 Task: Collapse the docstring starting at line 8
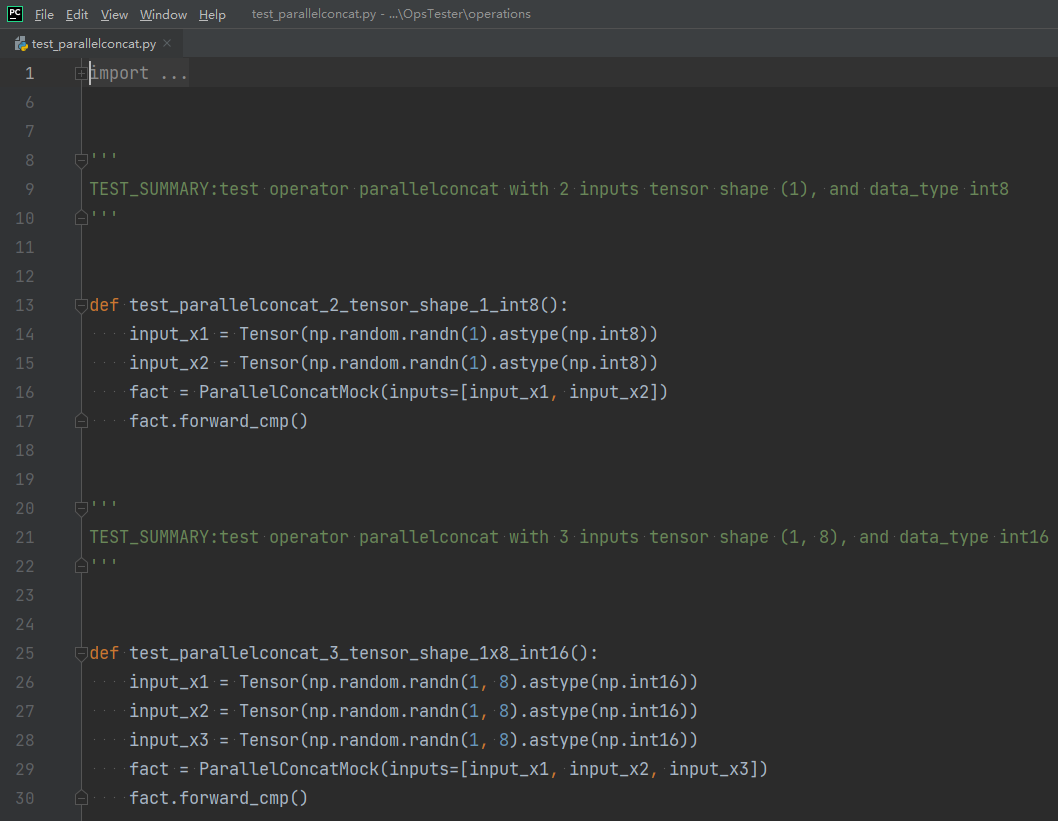click(x=81, y=160)
